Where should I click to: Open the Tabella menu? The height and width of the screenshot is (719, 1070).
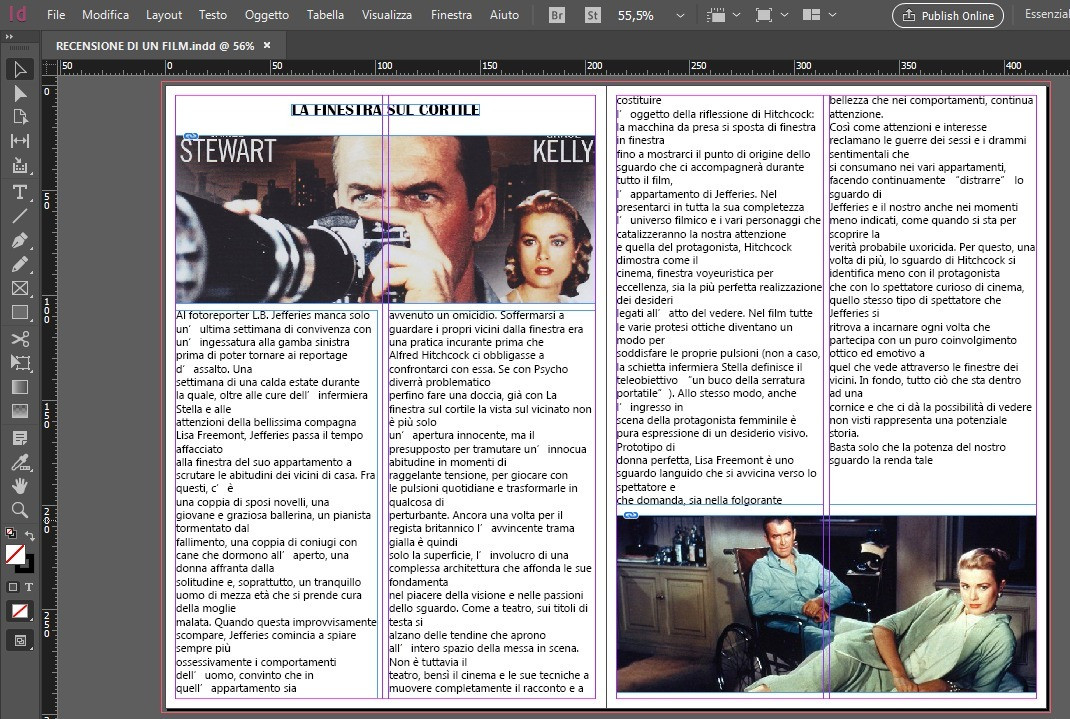[x=325, y=14]
